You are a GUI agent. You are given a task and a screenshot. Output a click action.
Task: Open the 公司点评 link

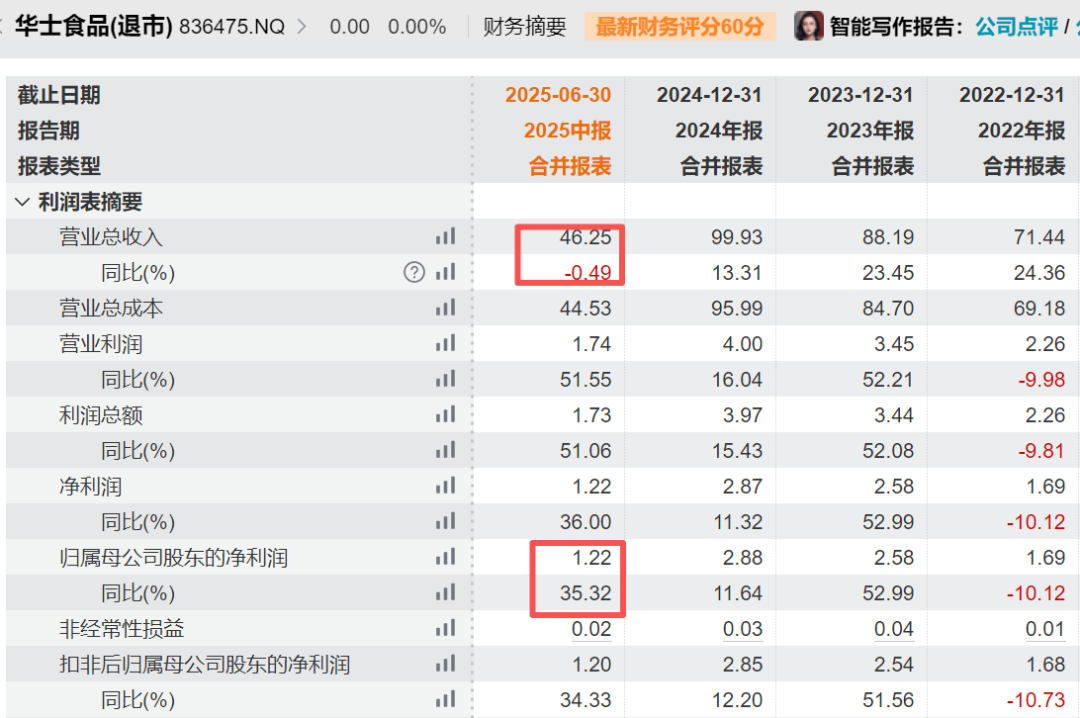(x=1017, y=25)
